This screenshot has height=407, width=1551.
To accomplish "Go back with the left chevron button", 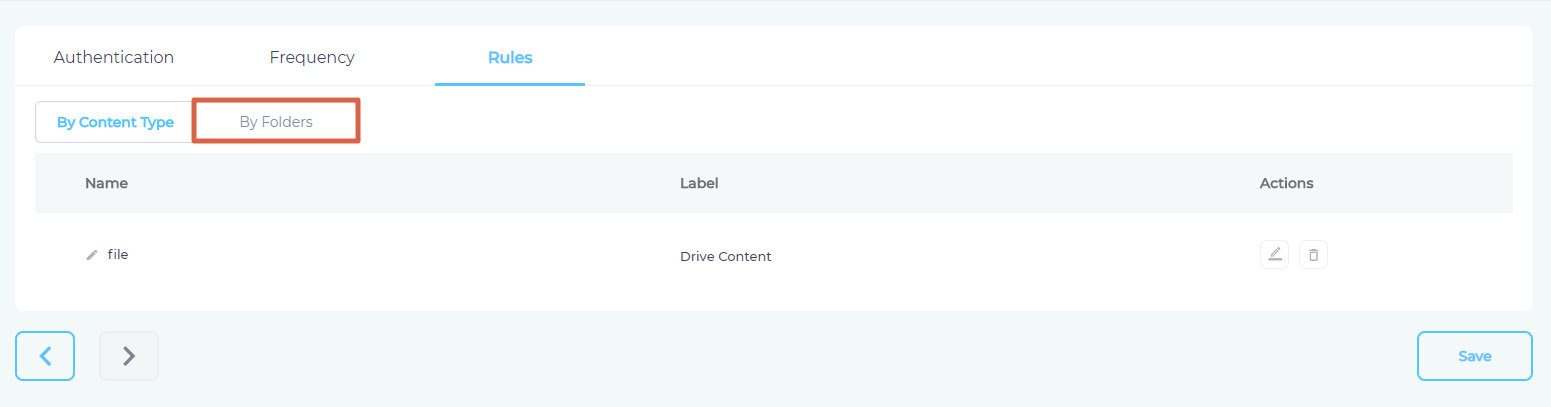I will [x=45, y=356].
